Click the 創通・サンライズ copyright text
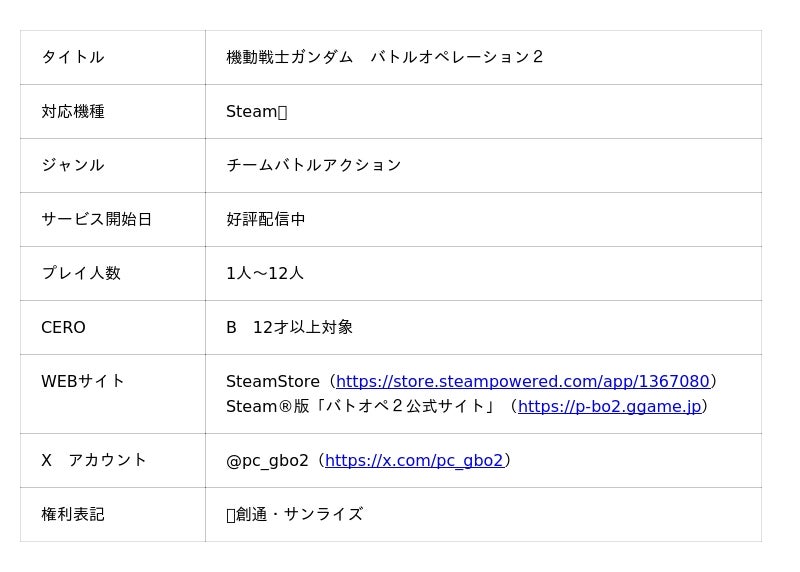The image size is (800, 572). [x=298, y=514]
